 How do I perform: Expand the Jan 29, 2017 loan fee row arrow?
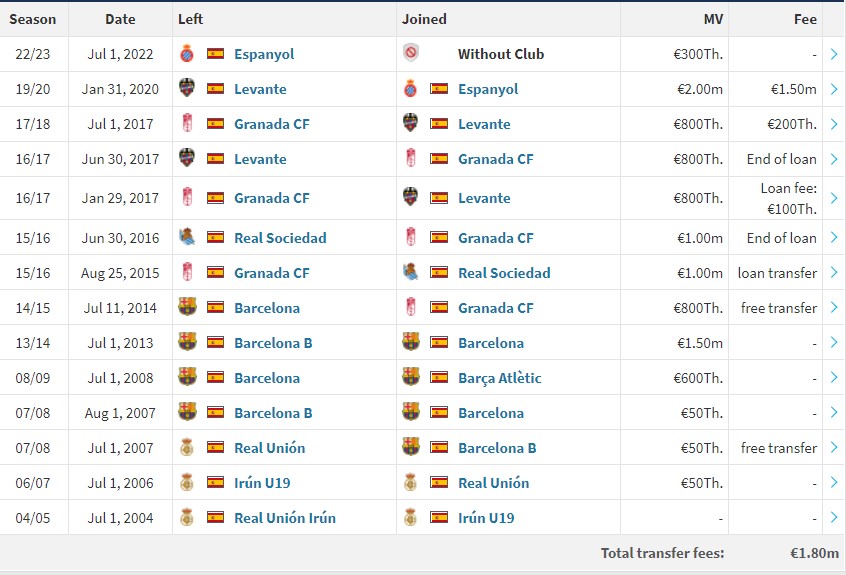click(834, 198)
